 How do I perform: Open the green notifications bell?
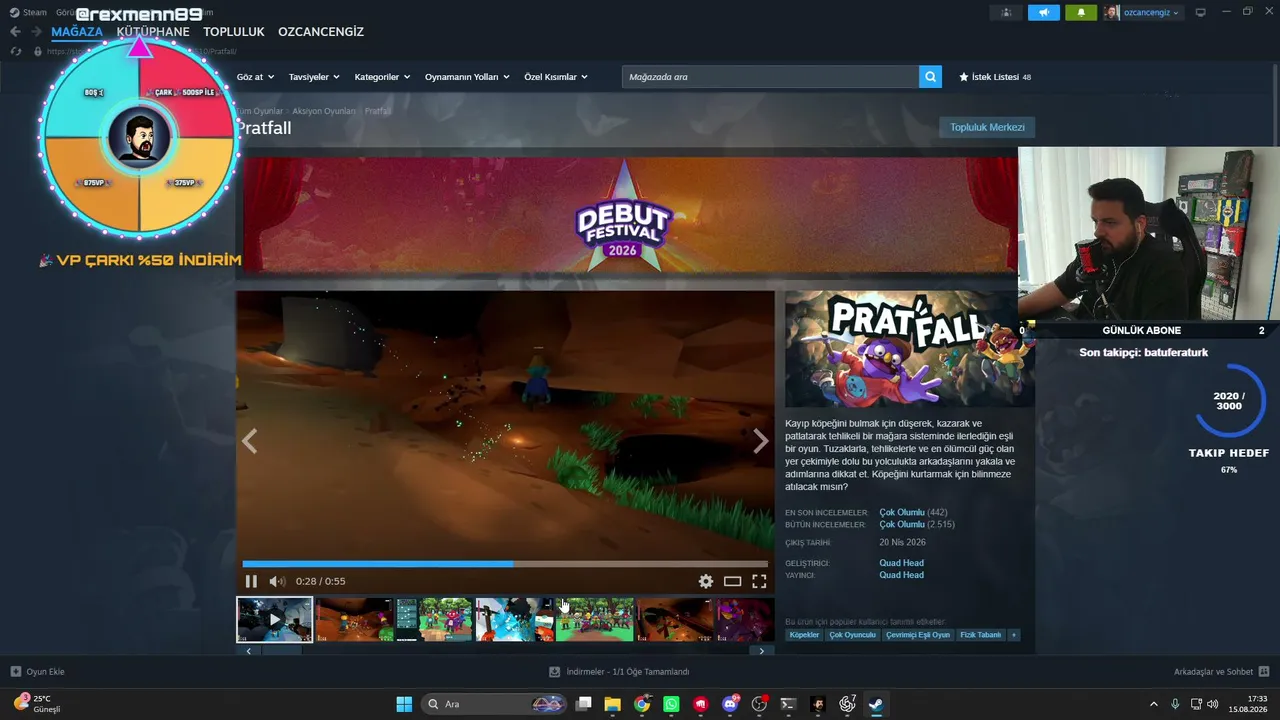pos(1081,13)
